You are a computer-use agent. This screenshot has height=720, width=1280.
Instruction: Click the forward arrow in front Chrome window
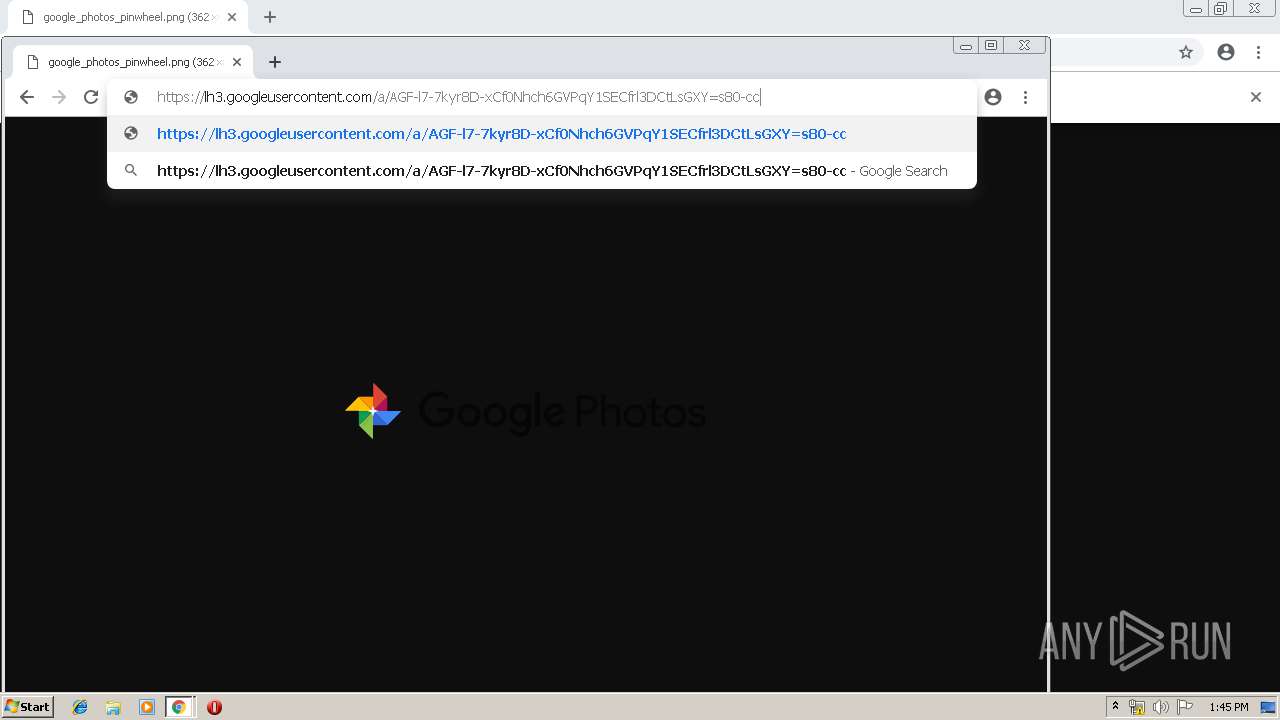59,97
